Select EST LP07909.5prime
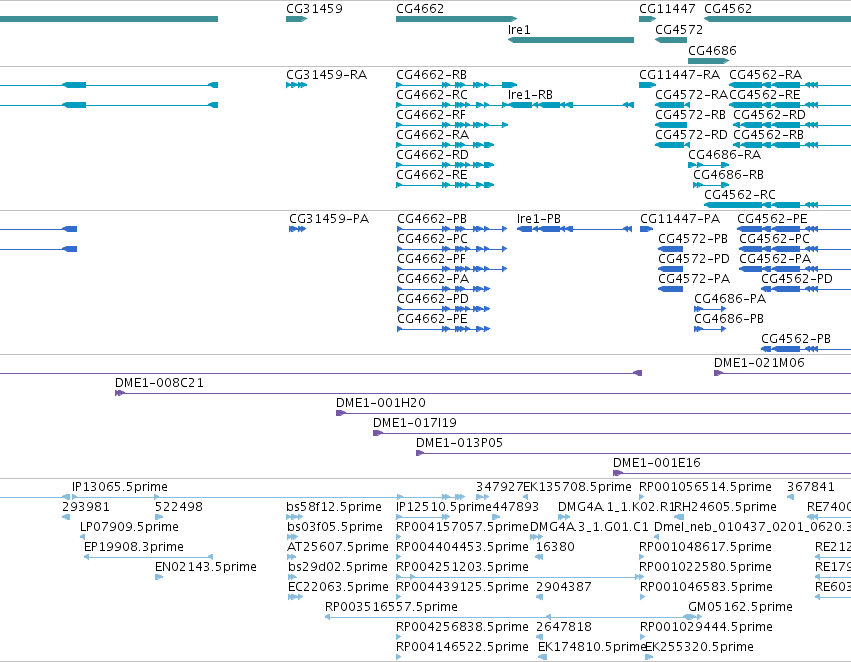Image resolution: width=851 pixels, height=662 pixels. [x=129, y=527]
